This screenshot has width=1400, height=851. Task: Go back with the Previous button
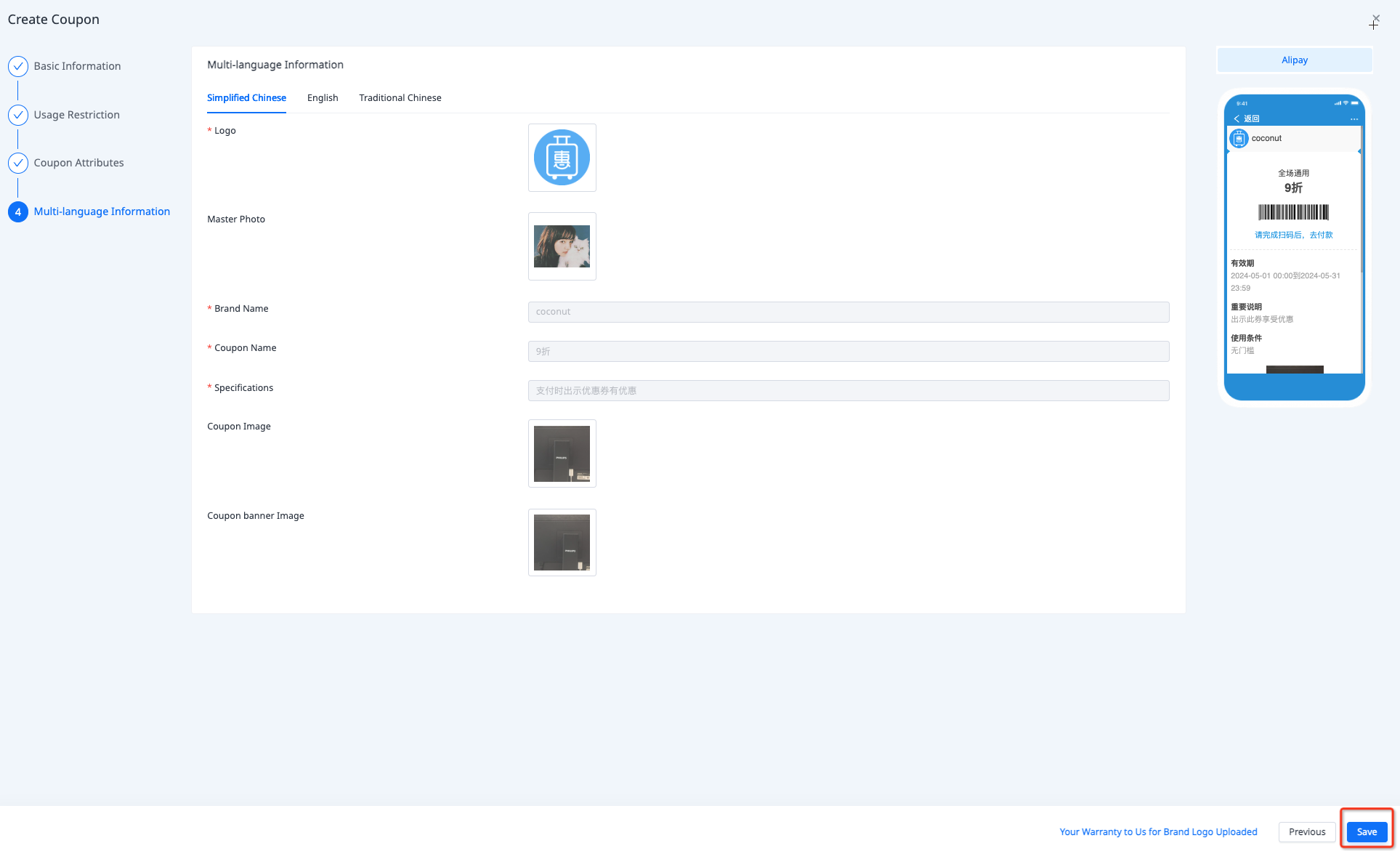(x=1306, y=831)
